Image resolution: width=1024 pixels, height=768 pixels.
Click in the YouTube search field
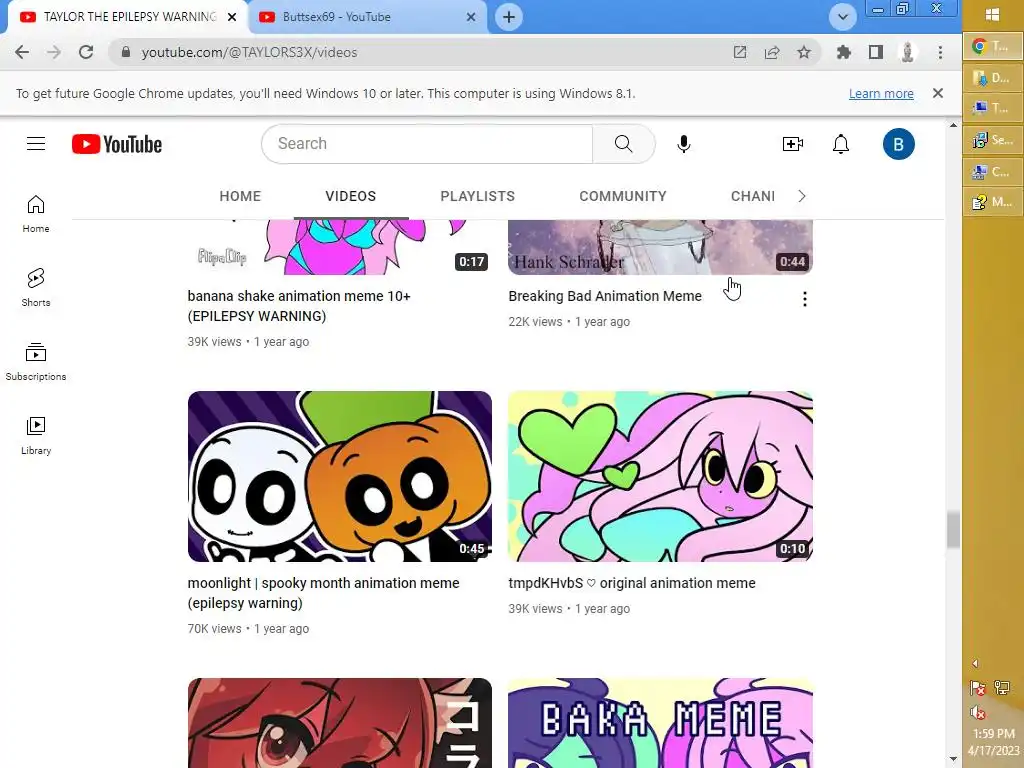pyautogui.click(x=427, y=144)
